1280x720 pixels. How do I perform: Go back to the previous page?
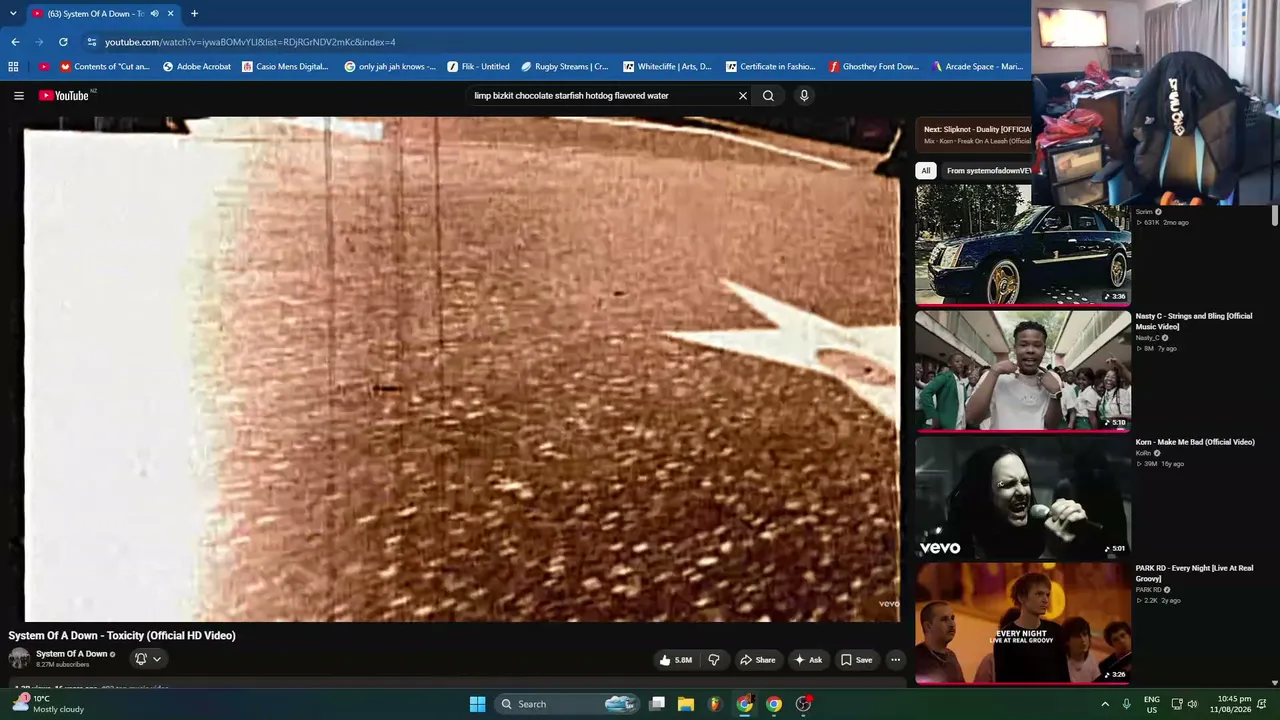[15, 42]
